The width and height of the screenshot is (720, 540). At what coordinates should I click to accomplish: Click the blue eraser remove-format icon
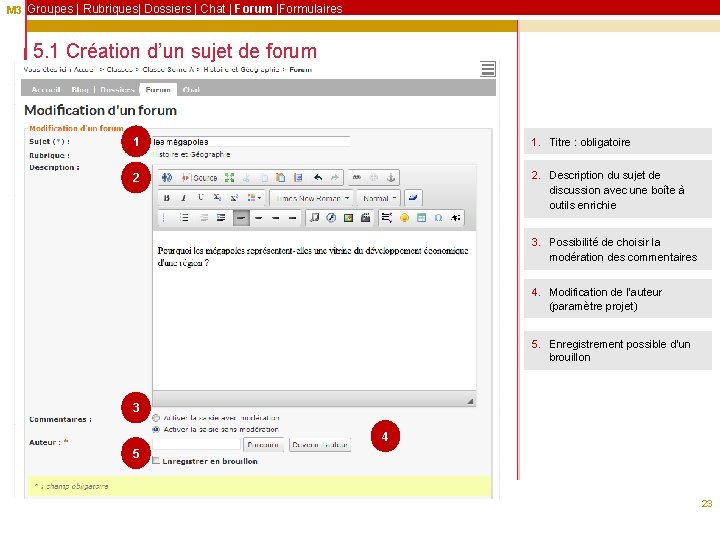click(413, 198)
